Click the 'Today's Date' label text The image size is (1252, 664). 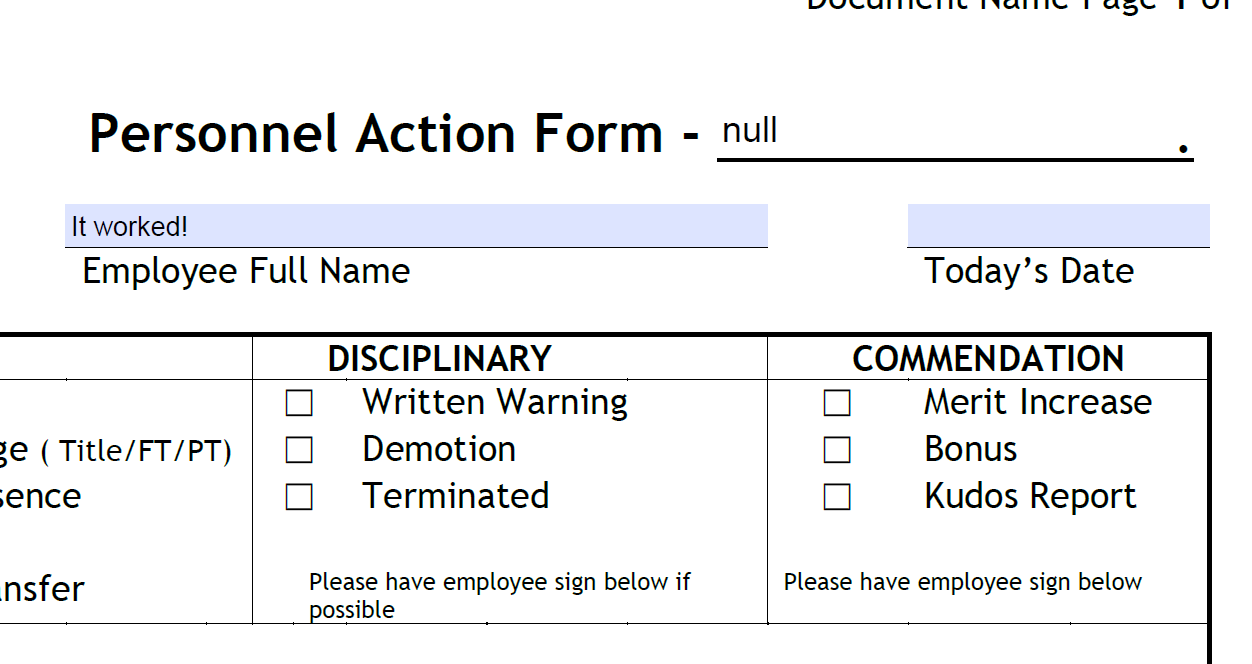pyautogui.click(x=1029, y=271)
